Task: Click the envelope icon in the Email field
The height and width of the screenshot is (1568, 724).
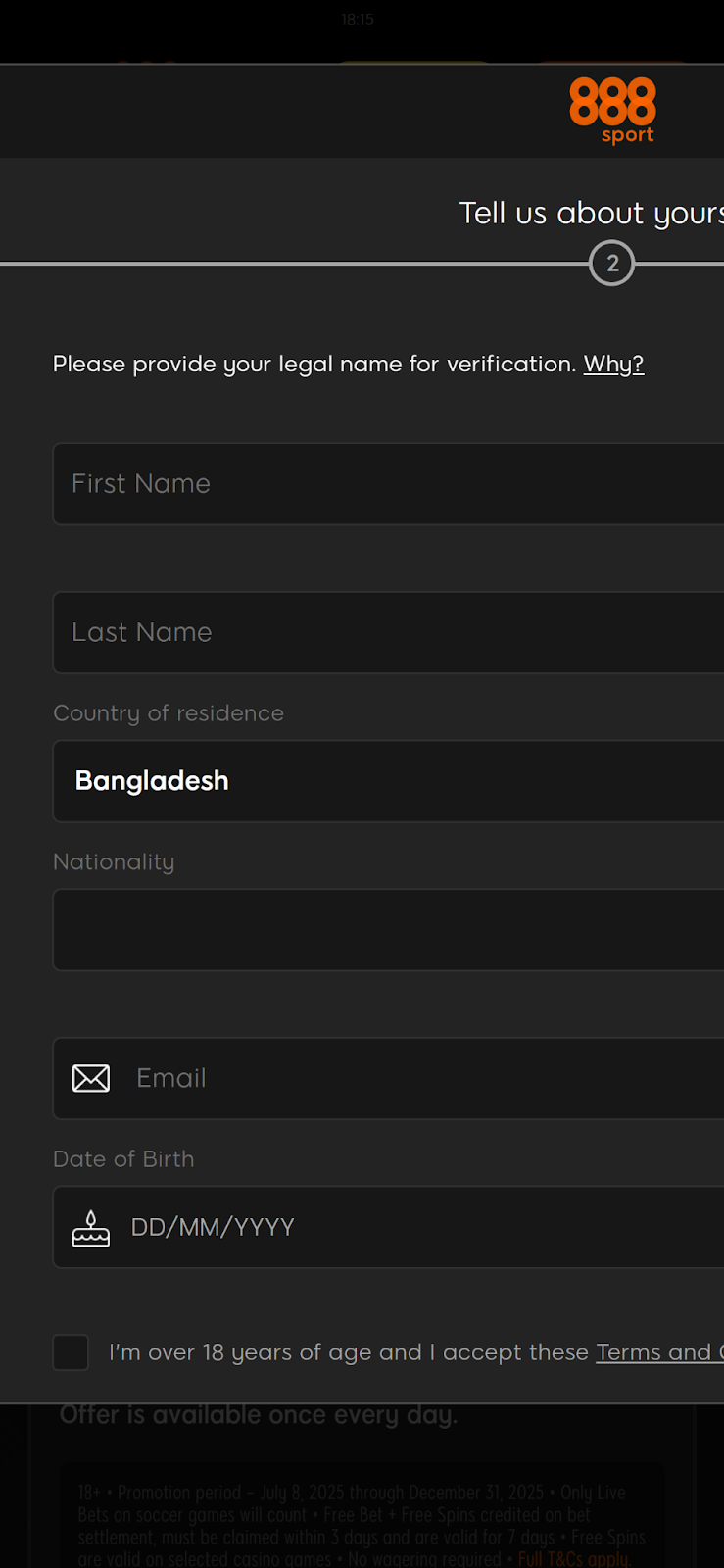Action: click(x=90, y=1078)
